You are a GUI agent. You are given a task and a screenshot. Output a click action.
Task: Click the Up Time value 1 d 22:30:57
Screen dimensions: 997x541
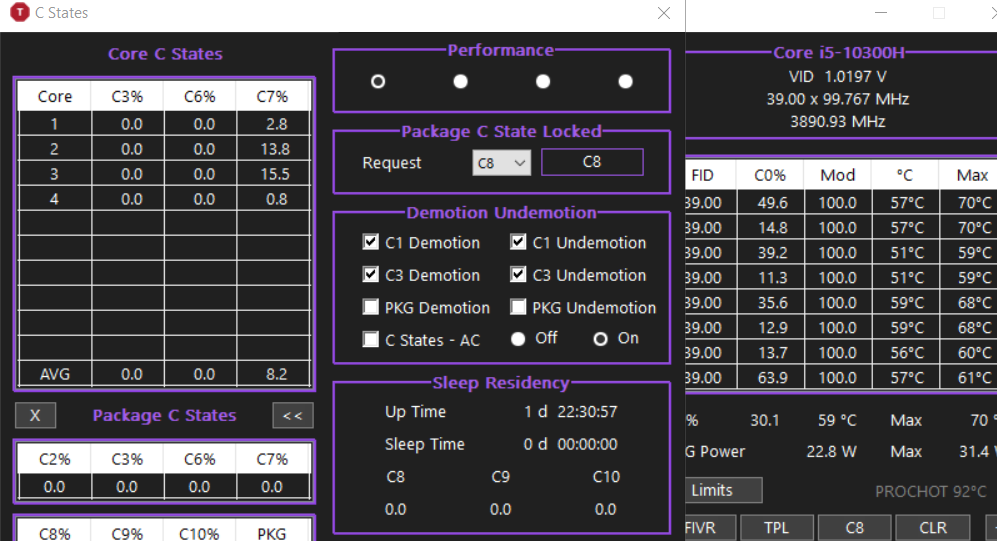point(570,412)
